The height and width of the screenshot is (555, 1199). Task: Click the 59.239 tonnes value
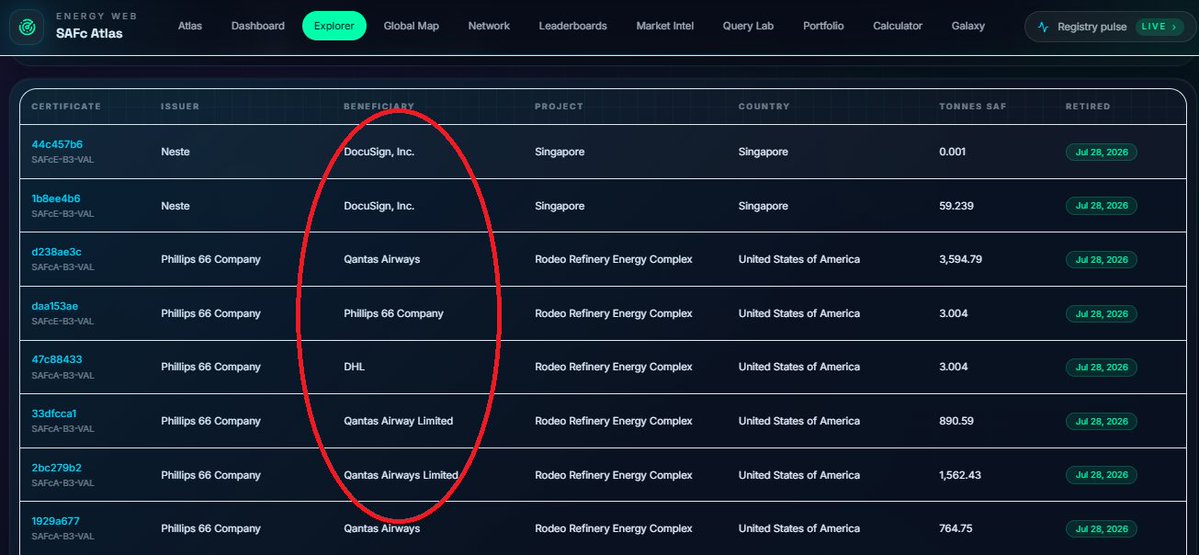957,206
